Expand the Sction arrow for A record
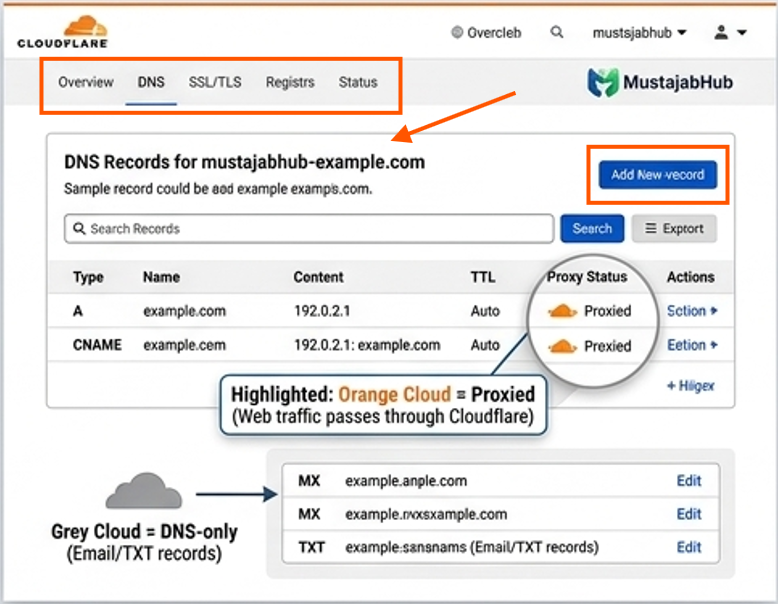Viewport: 778px width, 604px height. click(x=714, y=311)
